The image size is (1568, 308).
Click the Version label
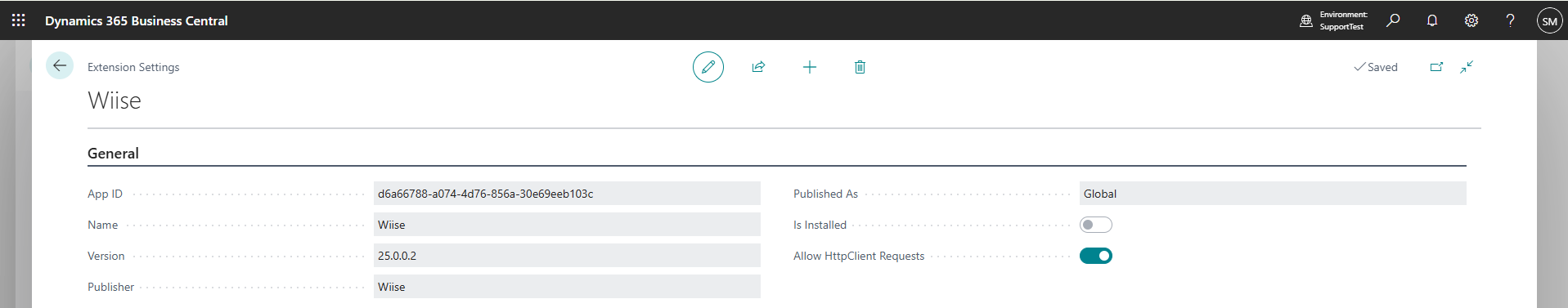[x=106, y=256]
